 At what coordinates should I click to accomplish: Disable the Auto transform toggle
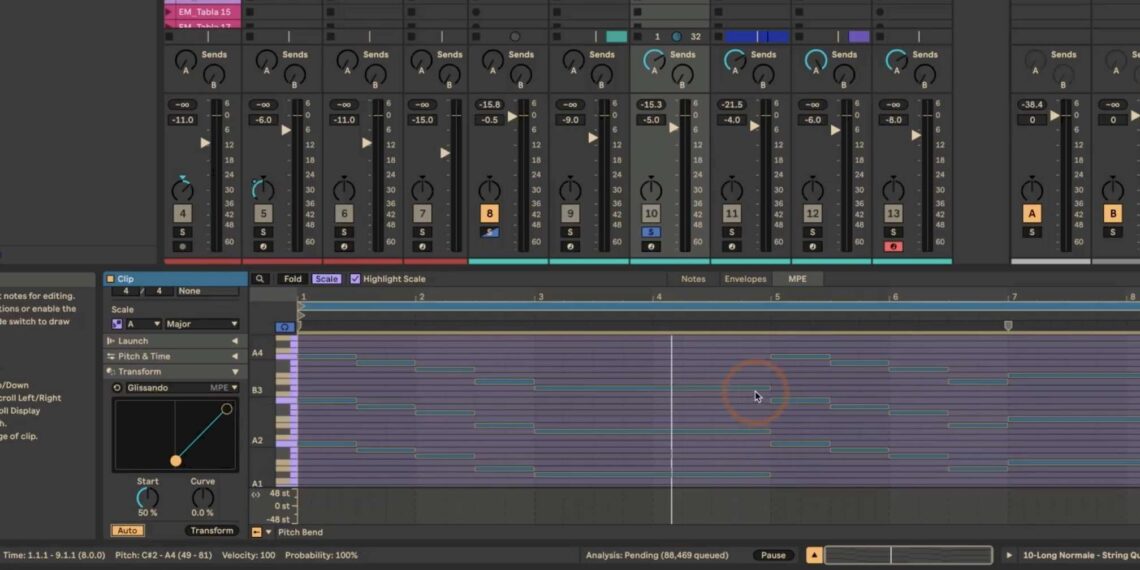pos(127,531)
